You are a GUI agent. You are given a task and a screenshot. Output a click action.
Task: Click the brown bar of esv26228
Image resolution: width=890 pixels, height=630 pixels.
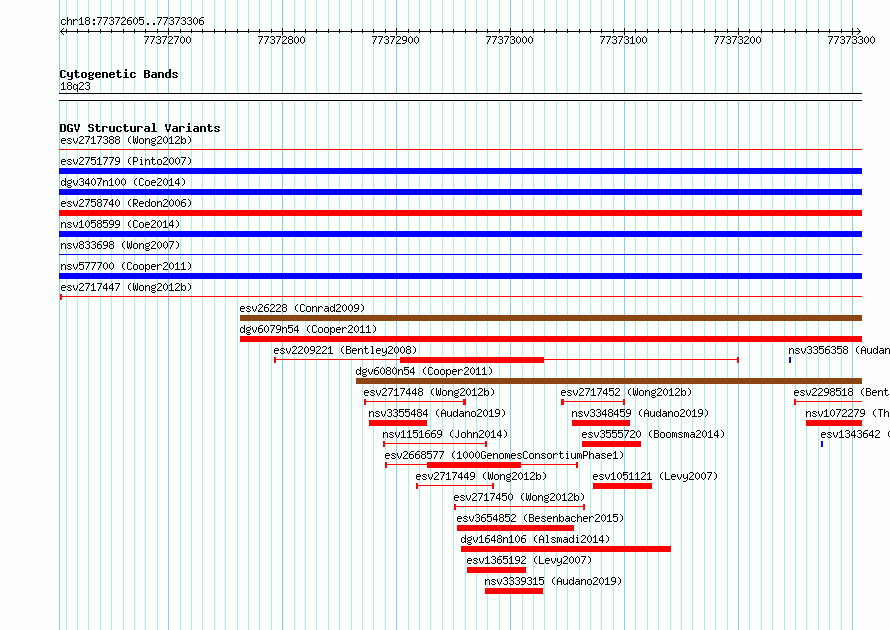pos(551,318)
